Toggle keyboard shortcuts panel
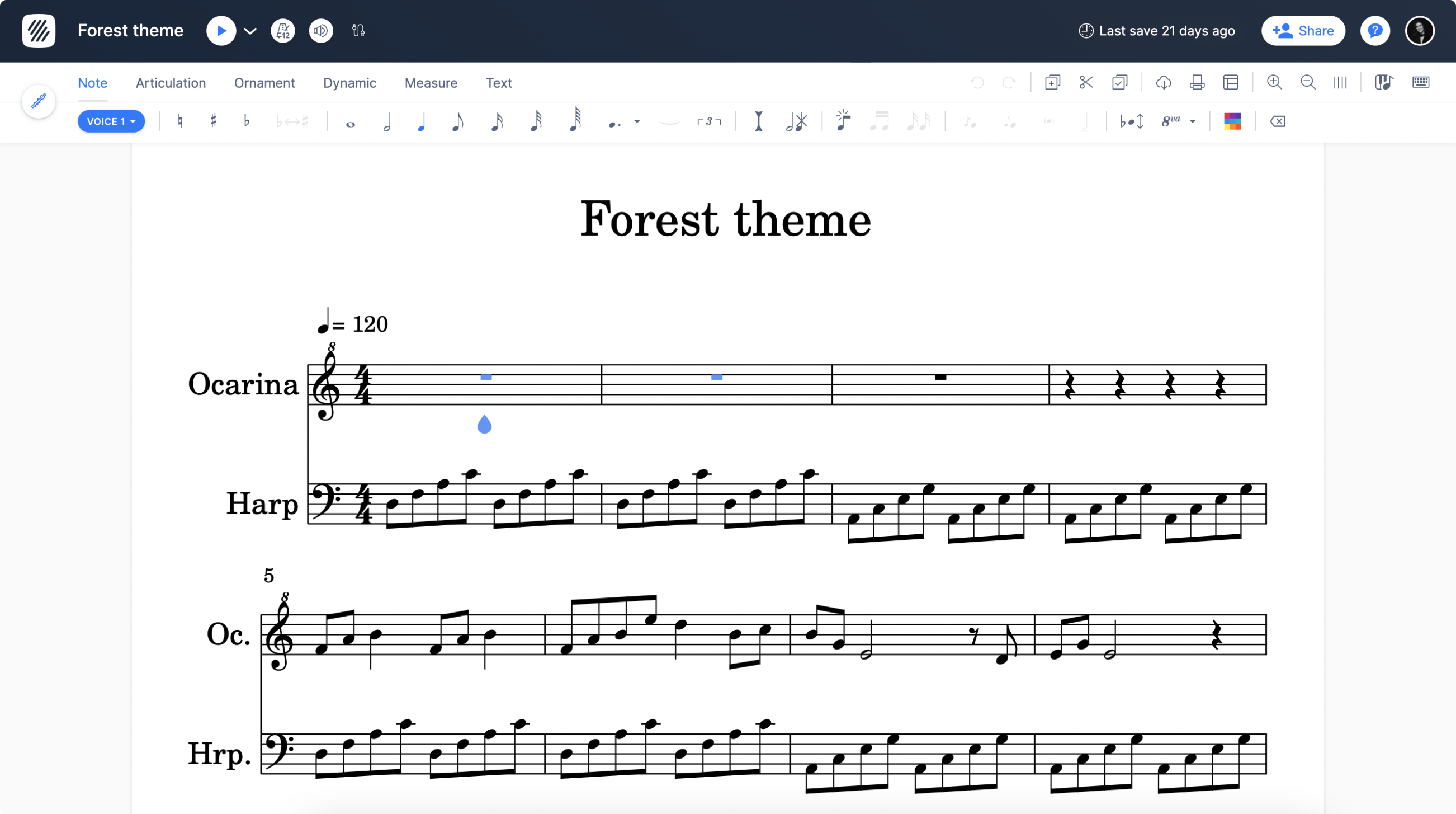The image size is (1456, 814). 1421,82
